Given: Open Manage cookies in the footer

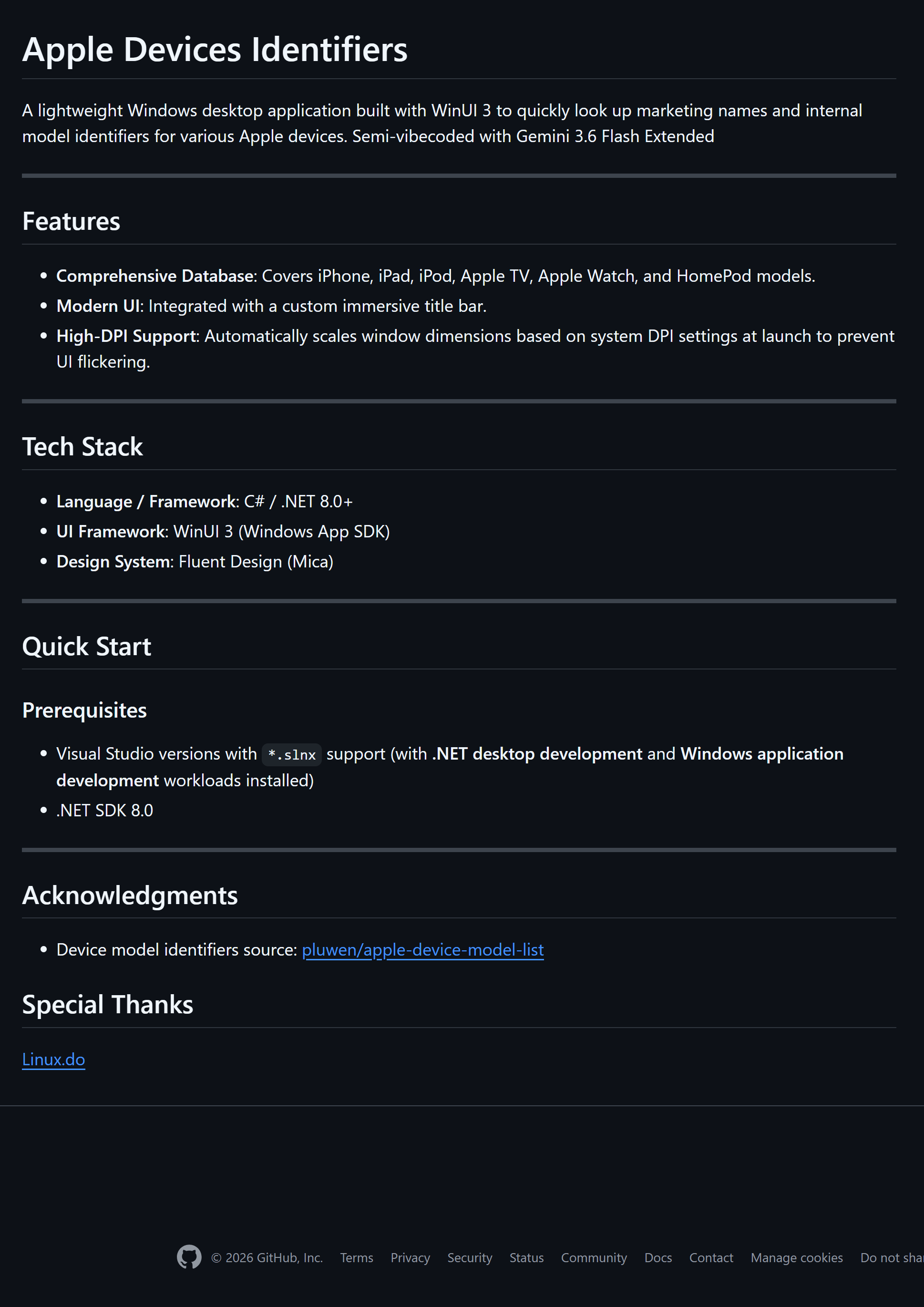Looking at the screenshot, I should [x=797, y=1257].
